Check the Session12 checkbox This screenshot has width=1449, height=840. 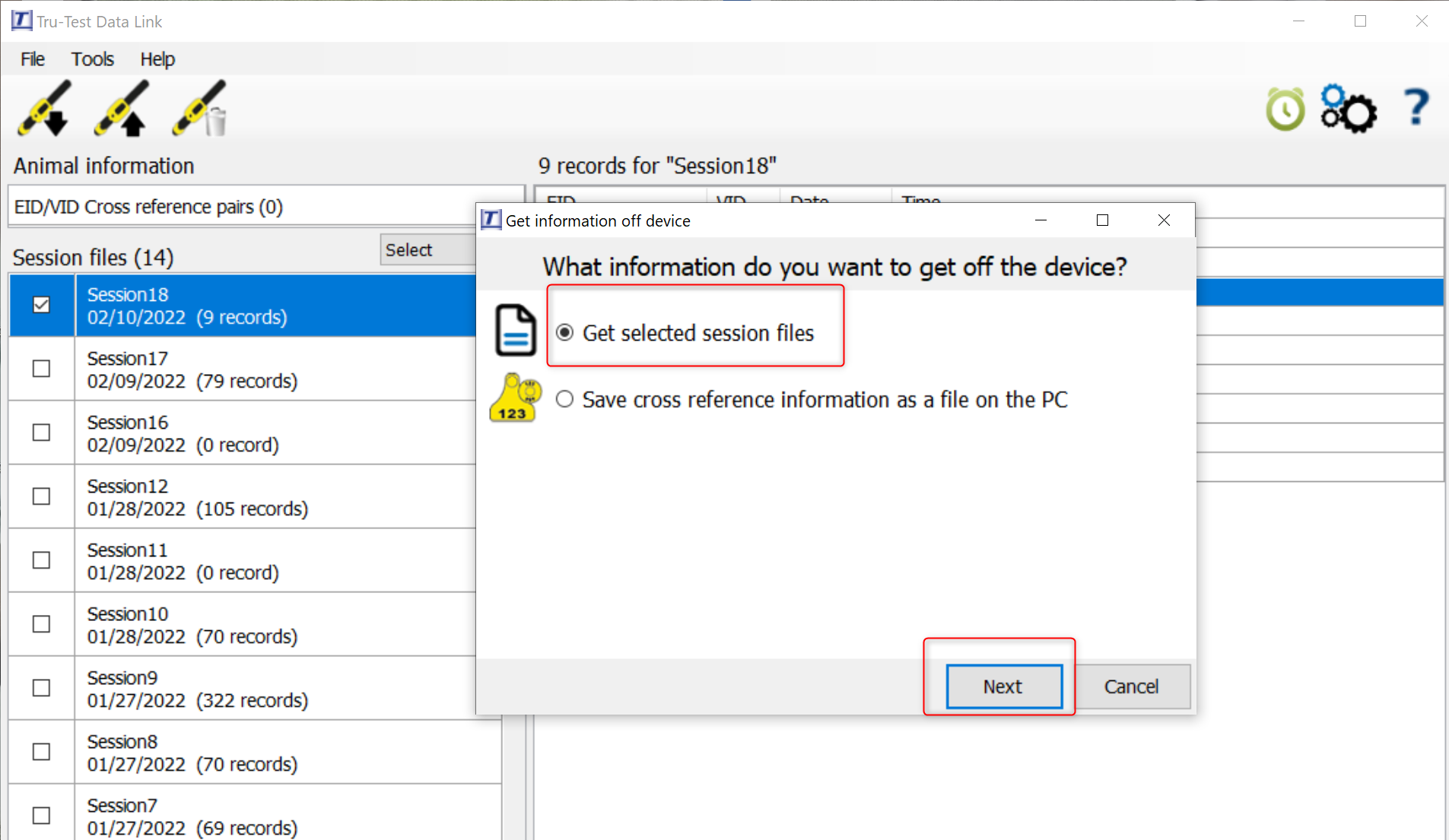41,496
